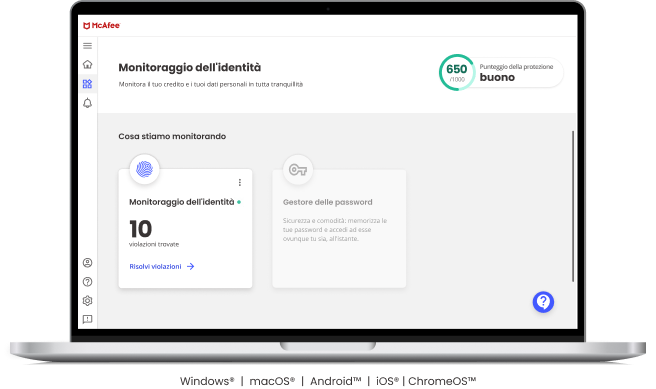Click the fingerprint identity icon
Screen dimensions: 656x389
[144, 169]
